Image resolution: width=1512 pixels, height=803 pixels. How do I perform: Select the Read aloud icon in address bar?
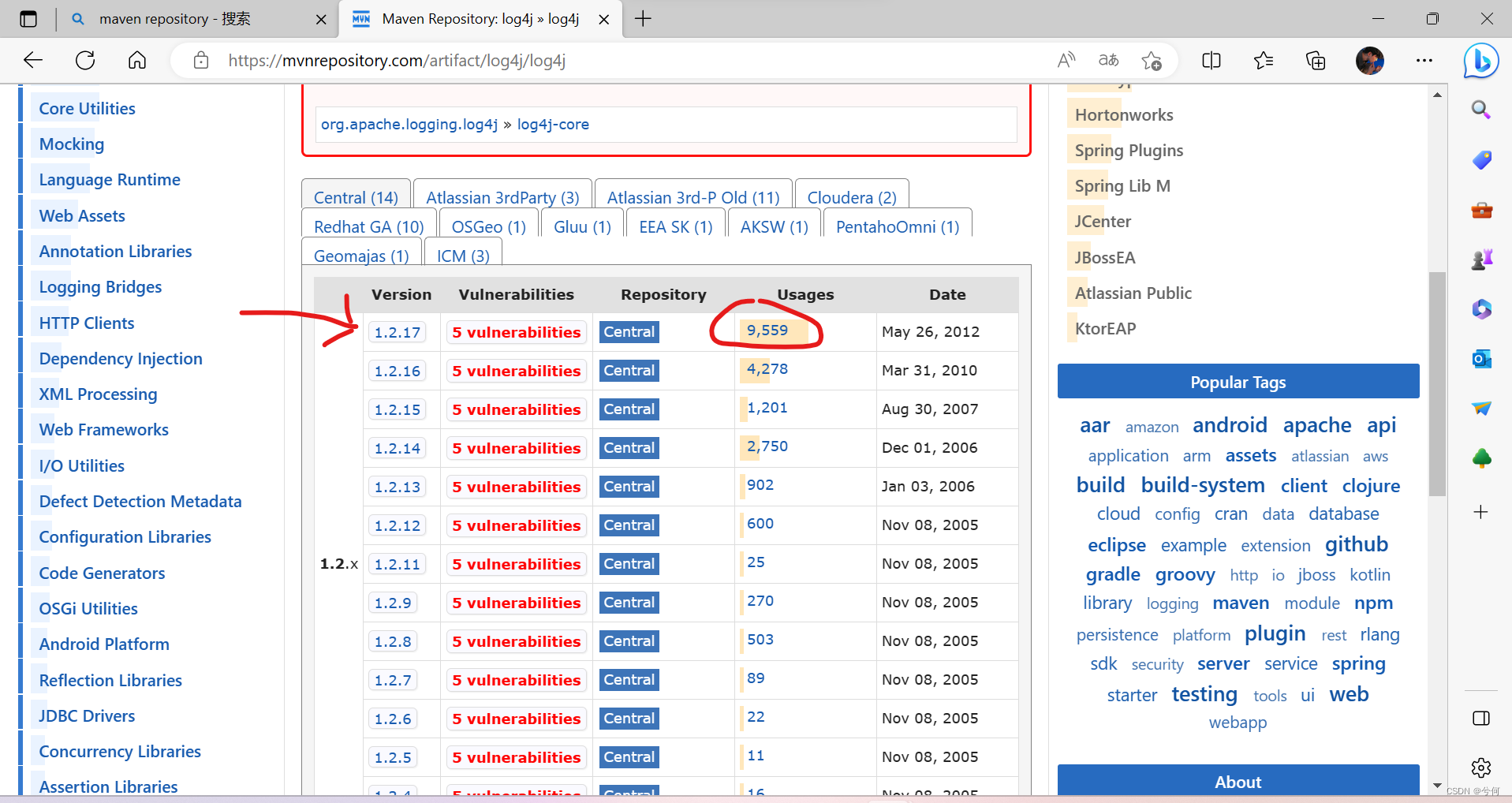pyautogui.click(x=1066, y=60)
